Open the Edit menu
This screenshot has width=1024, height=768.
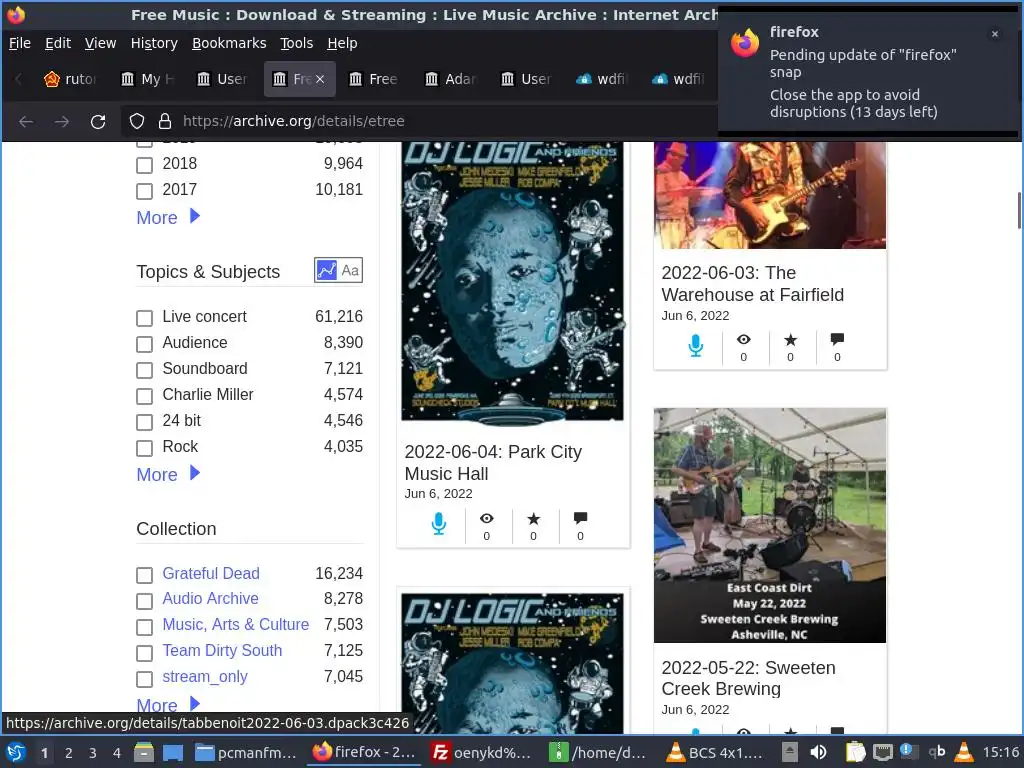pos(57,43)
